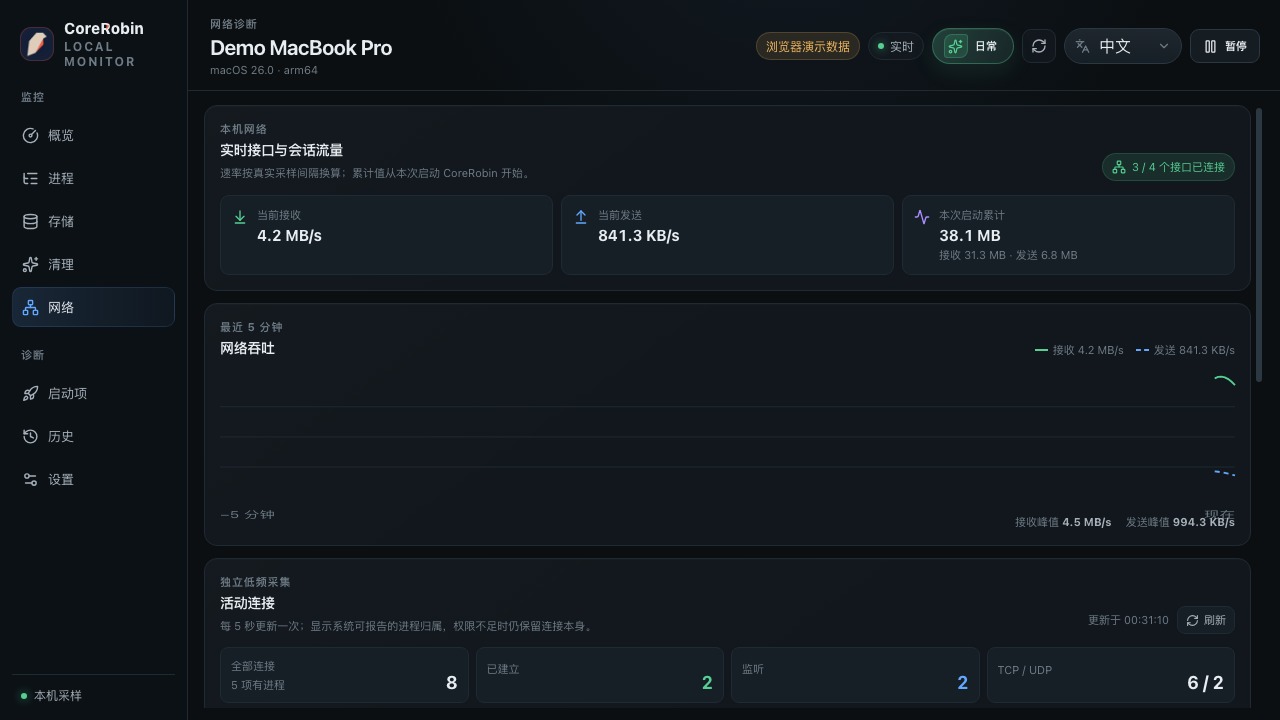Viewport: 1280px width, 720px height.
Task: Click the activity pulse icon at 本次启动累计
Action: tap(922, 217)
